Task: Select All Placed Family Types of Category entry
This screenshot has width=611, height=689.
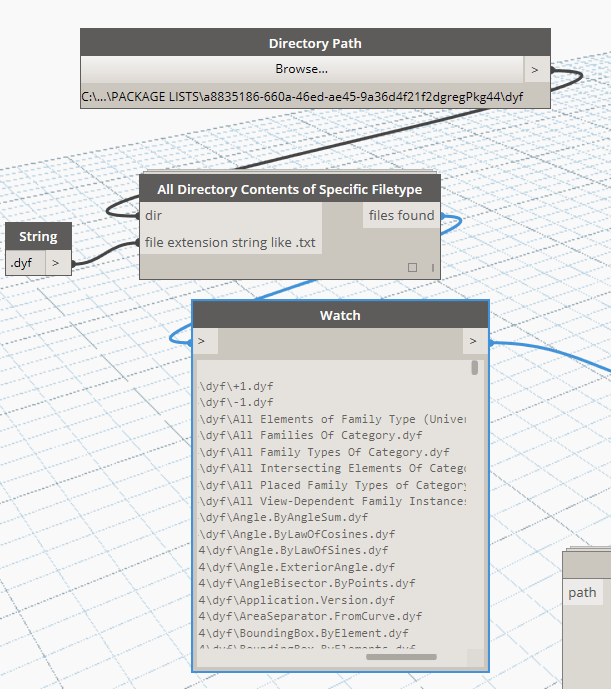Action: point(332,485)
